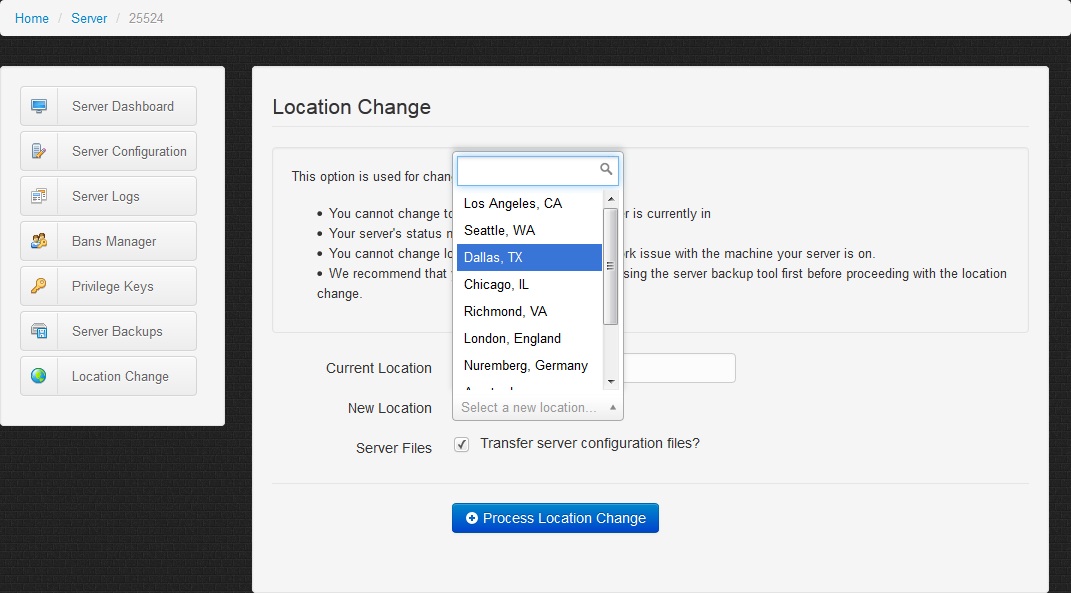
Task: Click the Privilege Keys key icon
Action: pos(39,286)
